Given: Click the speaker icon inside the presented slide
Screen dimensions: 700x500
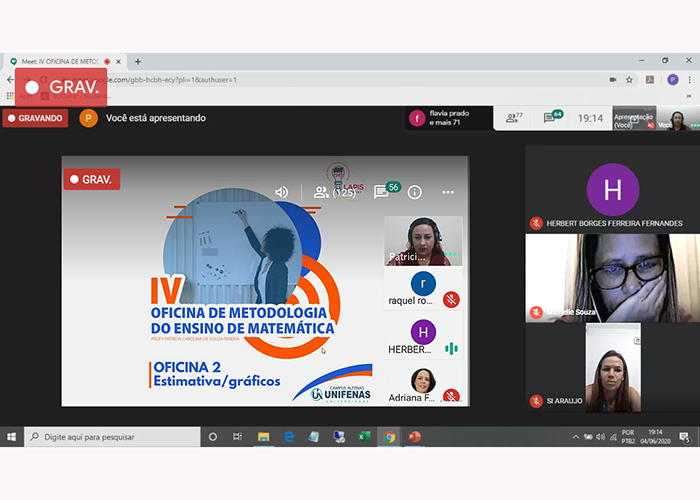Looking at the screenshot, I should 281,192.
